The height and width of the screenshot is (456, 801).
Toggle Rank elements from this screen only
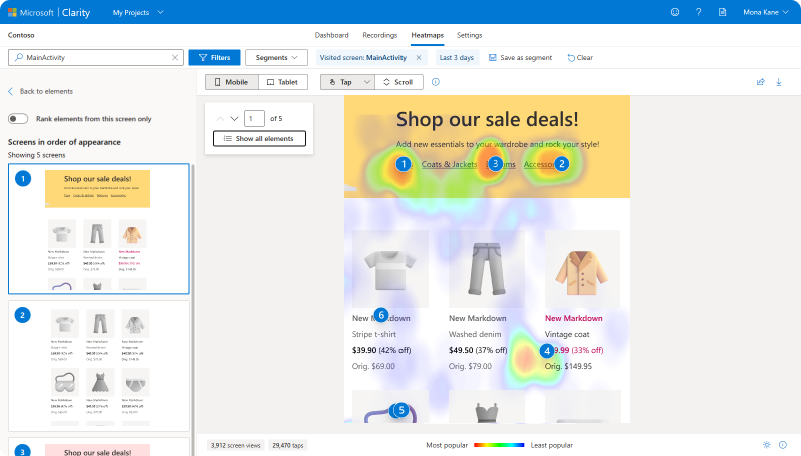(18, 118)
